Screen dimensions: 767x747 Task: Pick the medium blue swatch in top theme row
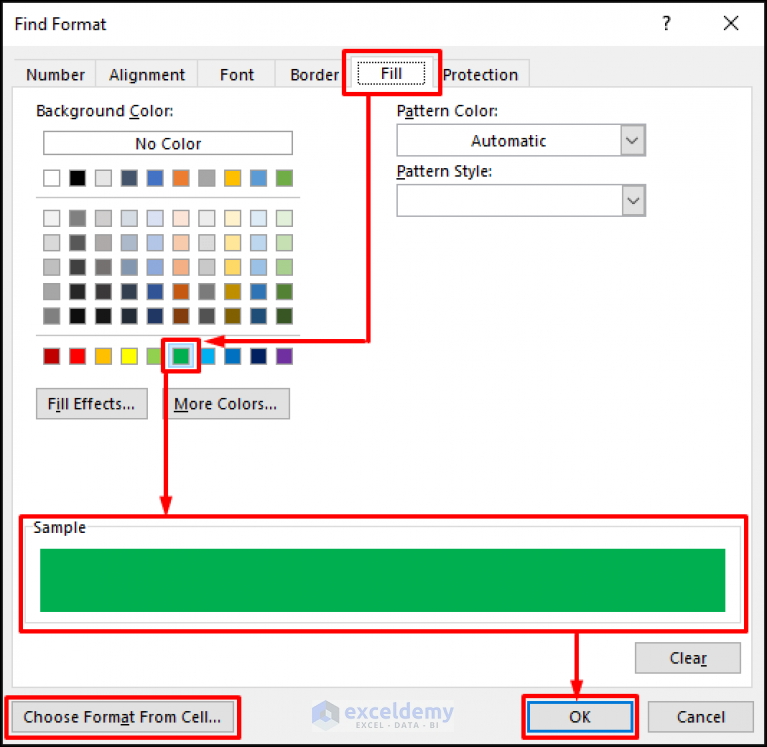pyautogui.click(x=155, y=178)
